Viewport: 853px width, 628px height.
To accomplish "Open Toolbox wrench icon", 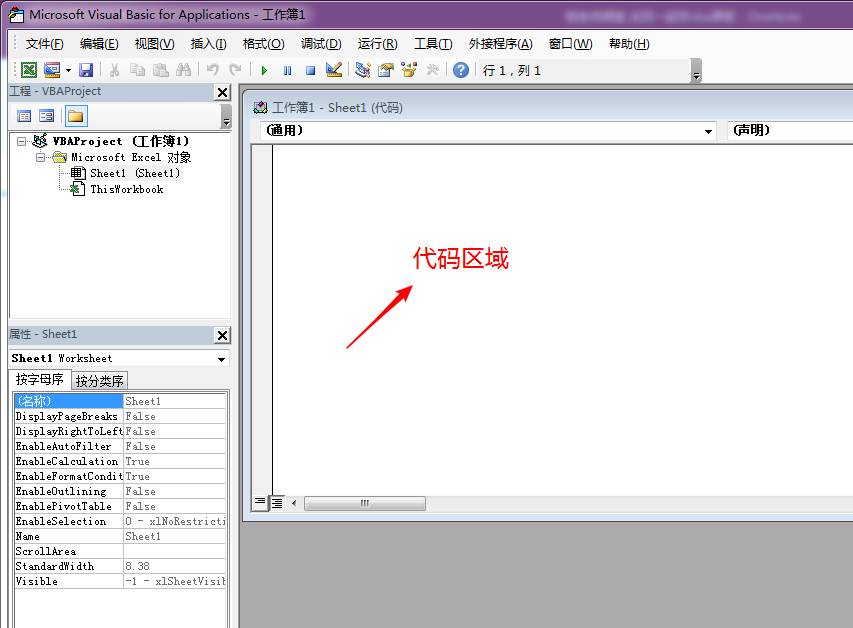I will 432,70.
